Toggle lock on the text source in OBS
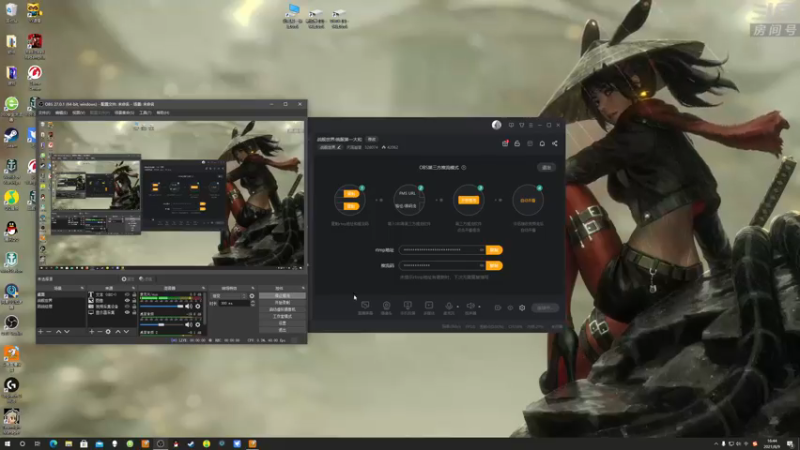Viewport: 800px width, 450px height. click(x=134, y=294)
